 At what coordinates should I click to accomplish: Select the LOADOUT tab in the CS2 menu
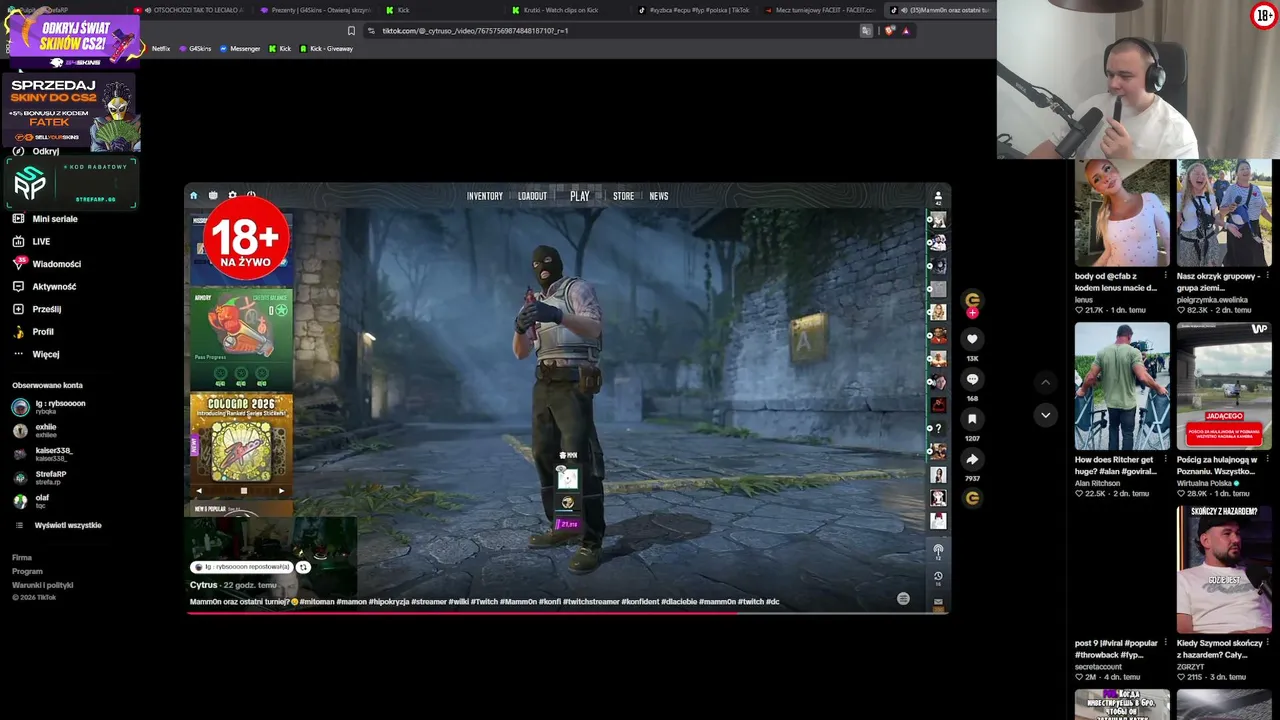[532, 196]
